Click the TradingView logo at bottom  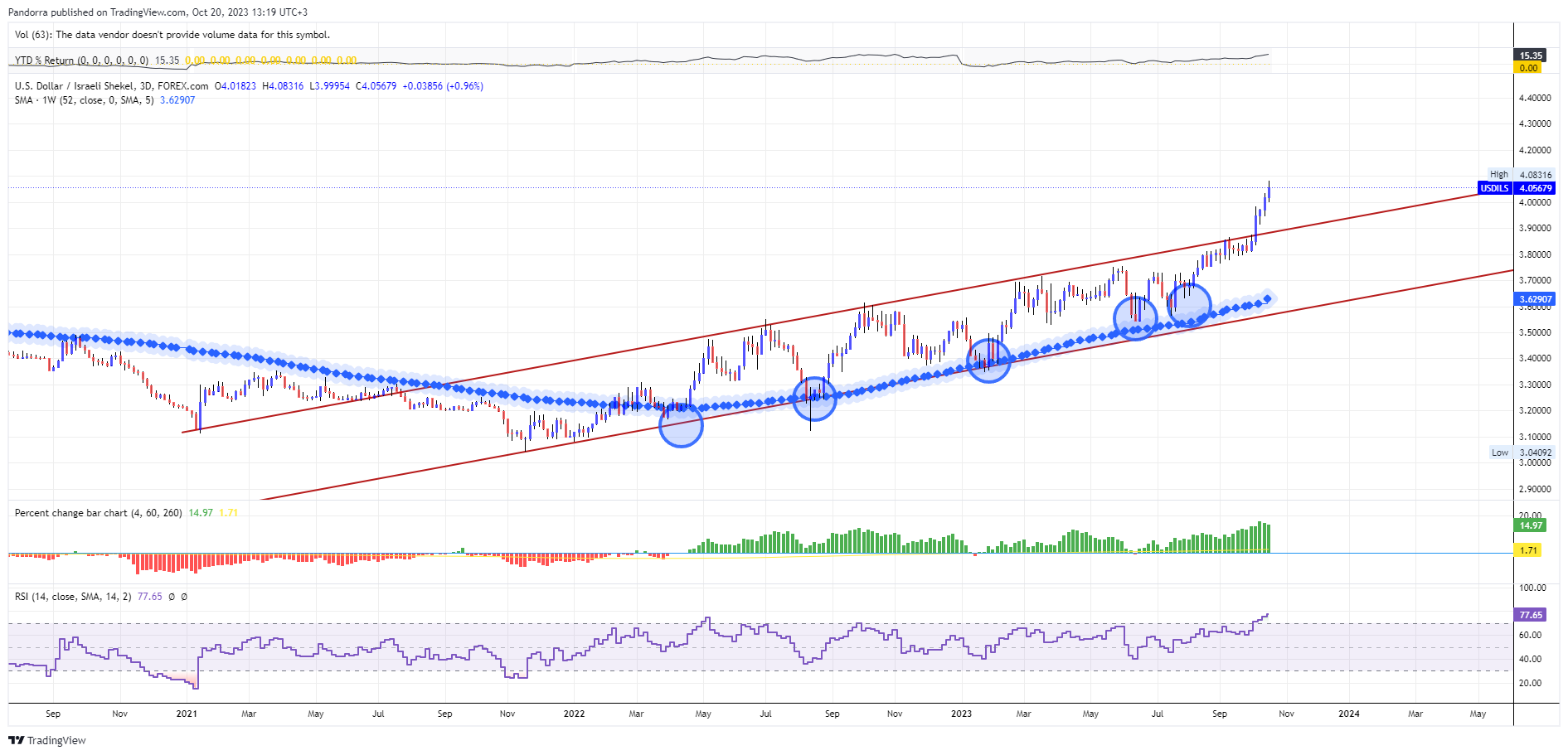click(47, 740)
